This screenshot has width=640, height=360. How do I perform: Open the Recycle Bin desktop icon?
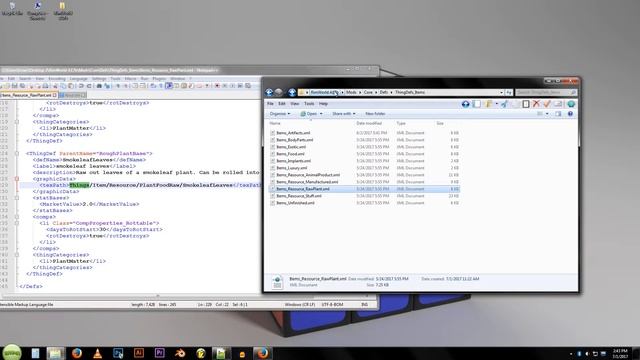12,9
